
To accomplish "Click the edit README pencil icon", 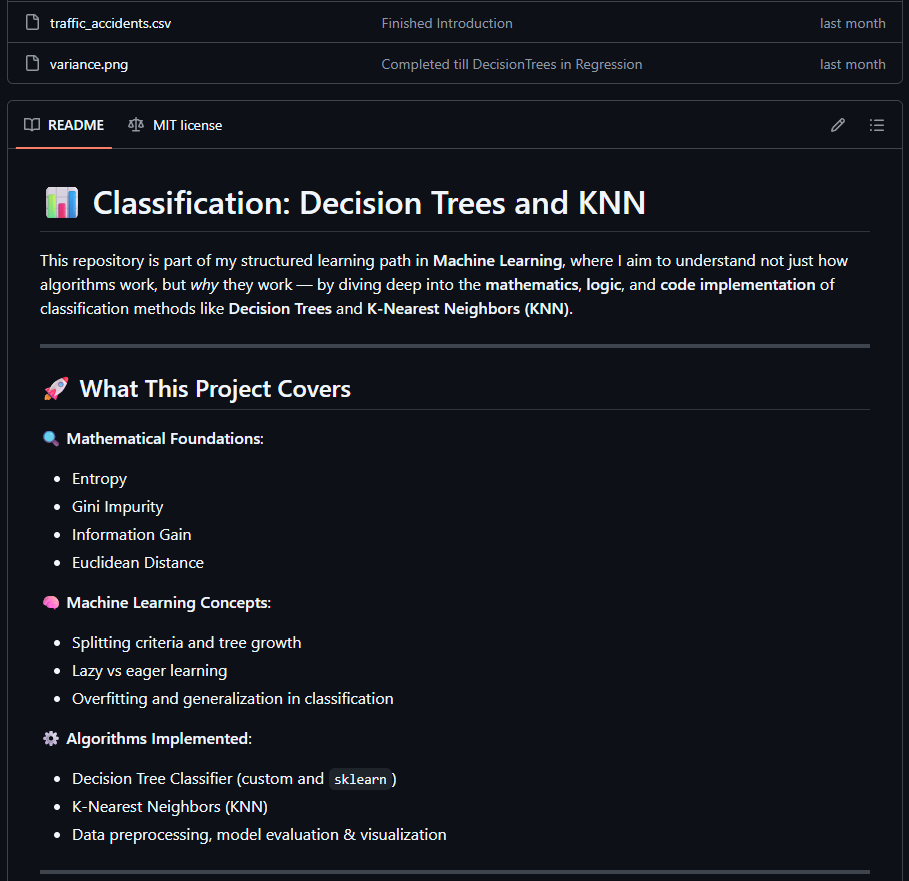I will pos(838,125).
